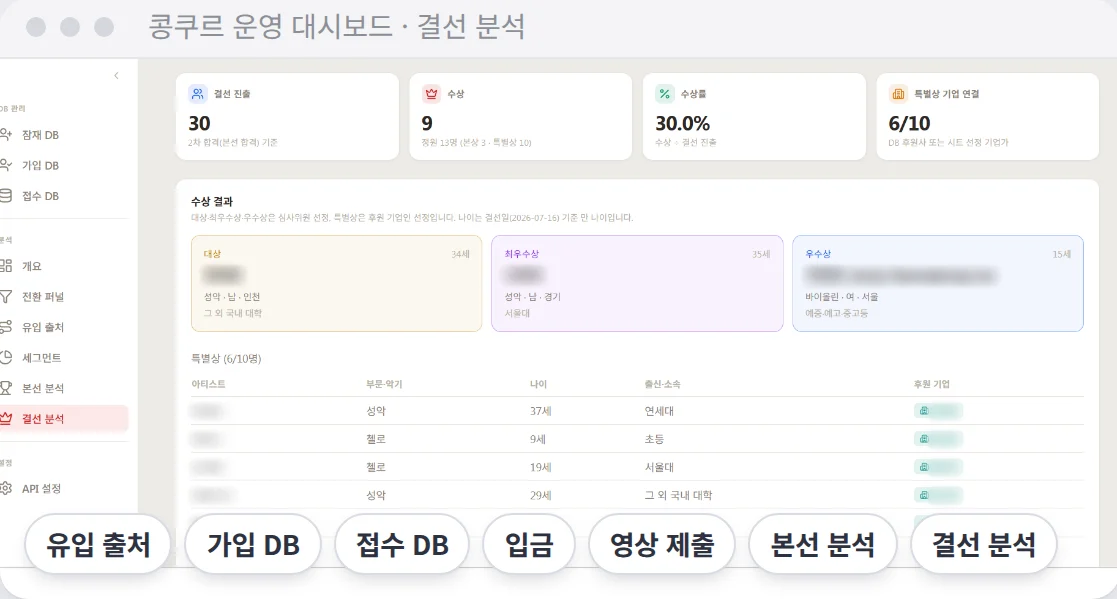The width and height of the screenshot is (1117, 599).
Task: Click 예중·예고·중고등 on 우수상 card
Action: [x=836, y=313]
